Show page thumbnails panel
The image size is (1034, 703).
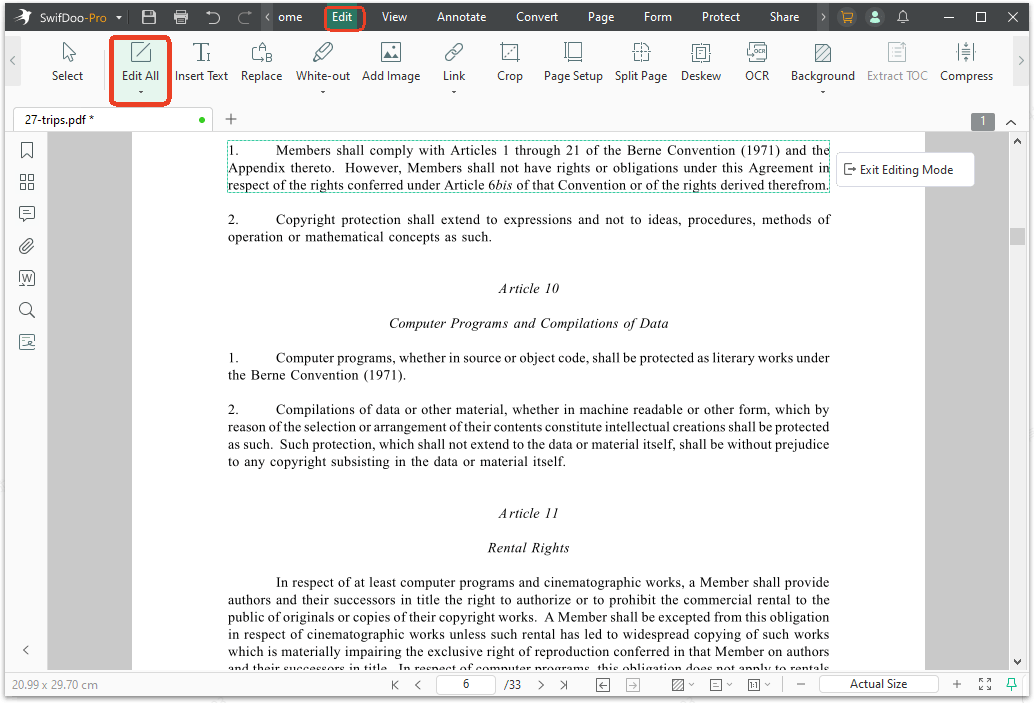(27, 182)
